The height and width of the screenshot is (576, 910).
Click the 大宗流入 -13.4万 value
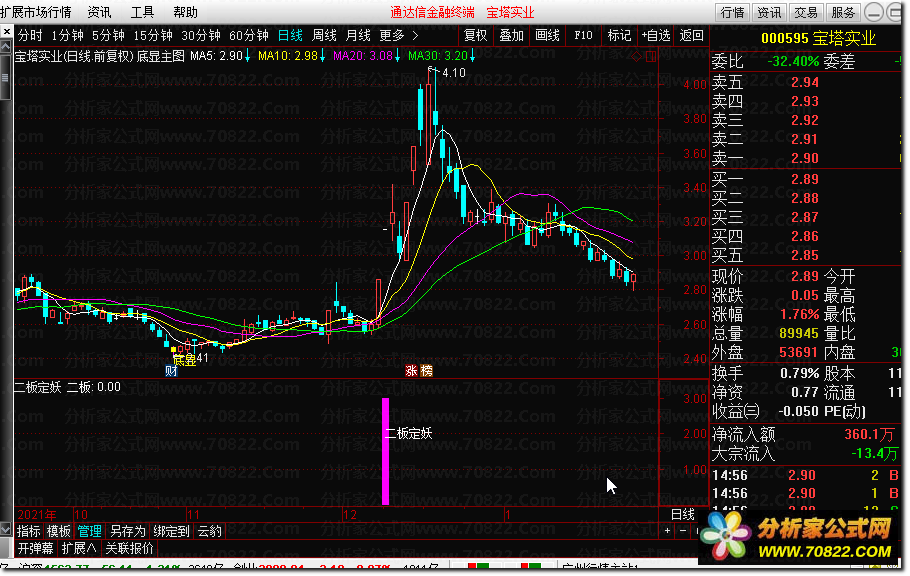click(875, 453)
